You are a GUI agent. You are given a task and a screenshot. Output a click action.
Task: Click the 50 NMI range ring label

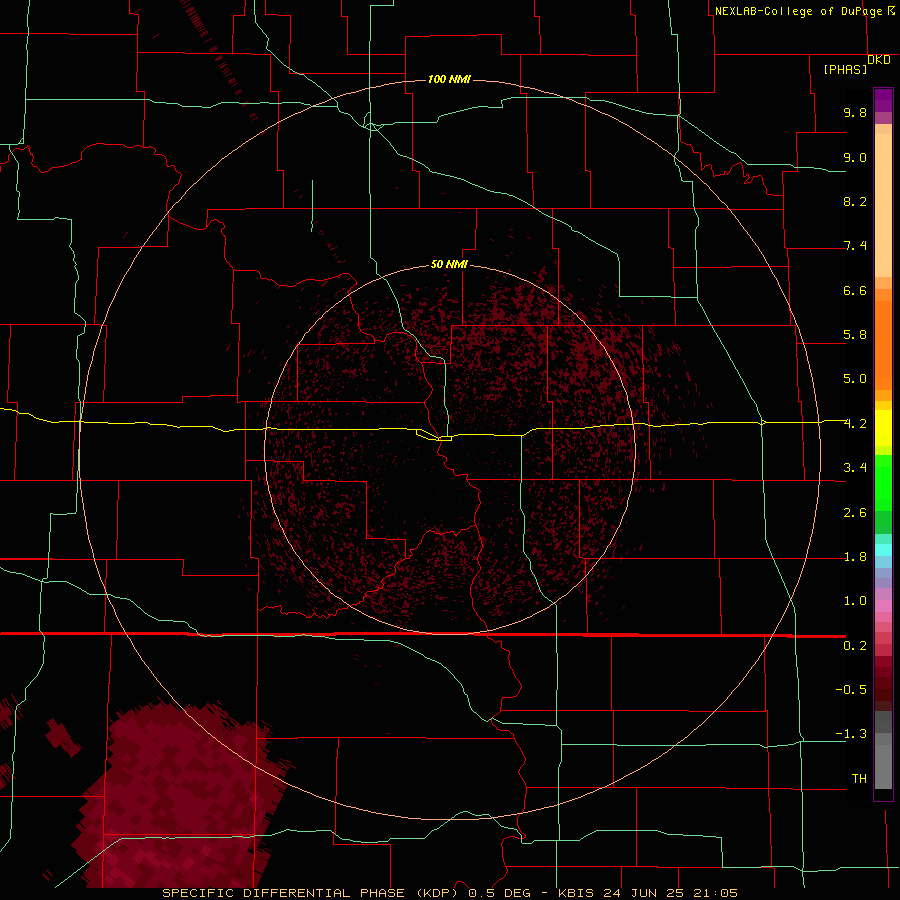point(449,264)
